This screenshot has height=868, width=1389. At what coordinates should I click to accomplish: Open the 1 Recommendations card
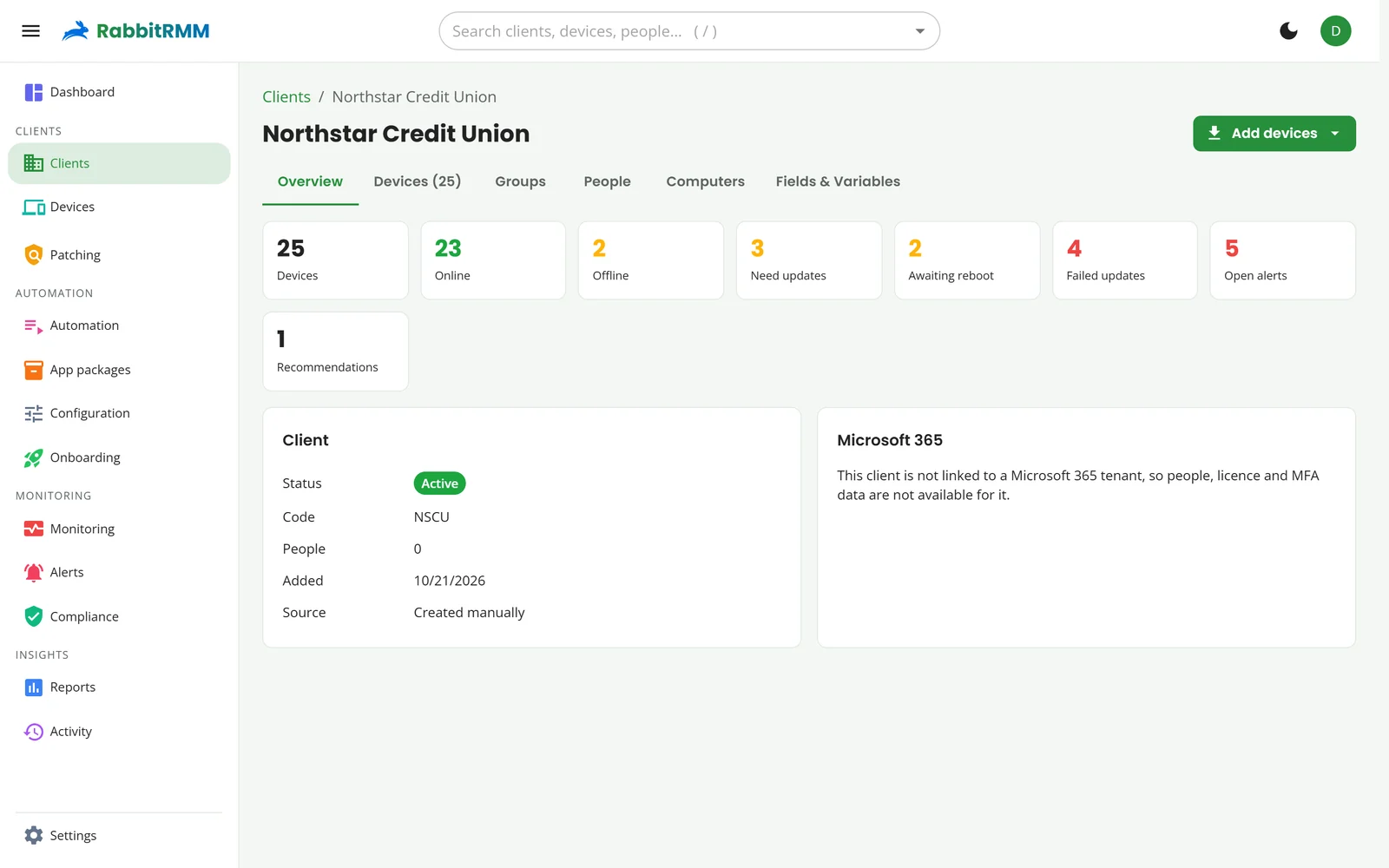coord(336,352)
